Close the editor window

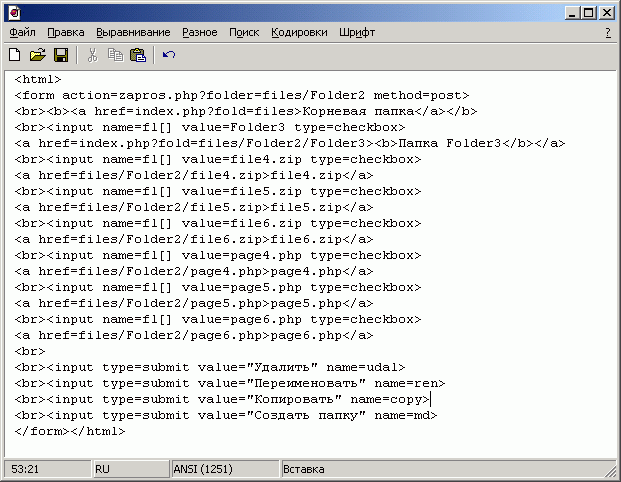coord(606,13)
